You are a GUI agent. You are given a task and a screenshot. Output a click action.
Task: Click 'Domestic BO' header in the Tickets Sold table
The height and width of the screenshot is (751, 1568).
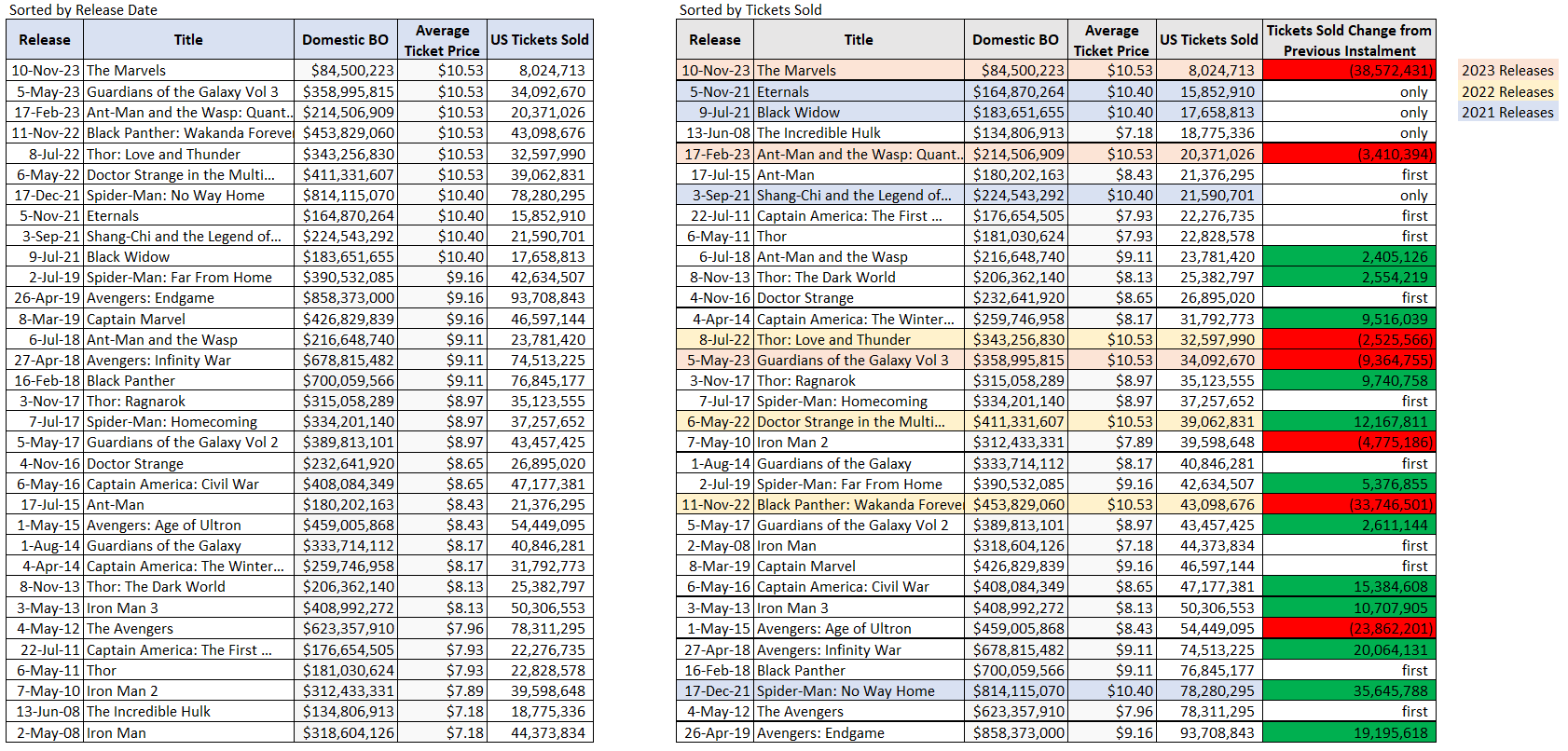1015,40
